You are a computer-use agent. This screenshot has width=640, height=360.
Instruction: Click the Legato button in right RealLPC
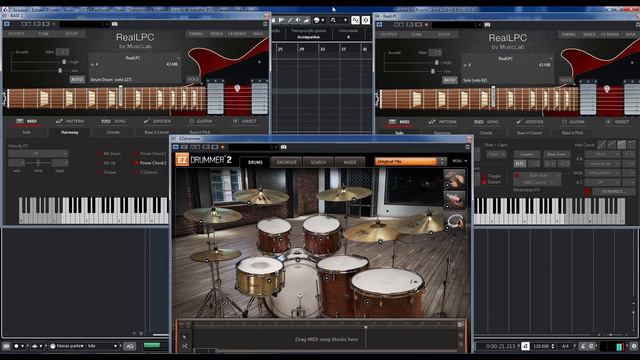(x=527, y=154)
